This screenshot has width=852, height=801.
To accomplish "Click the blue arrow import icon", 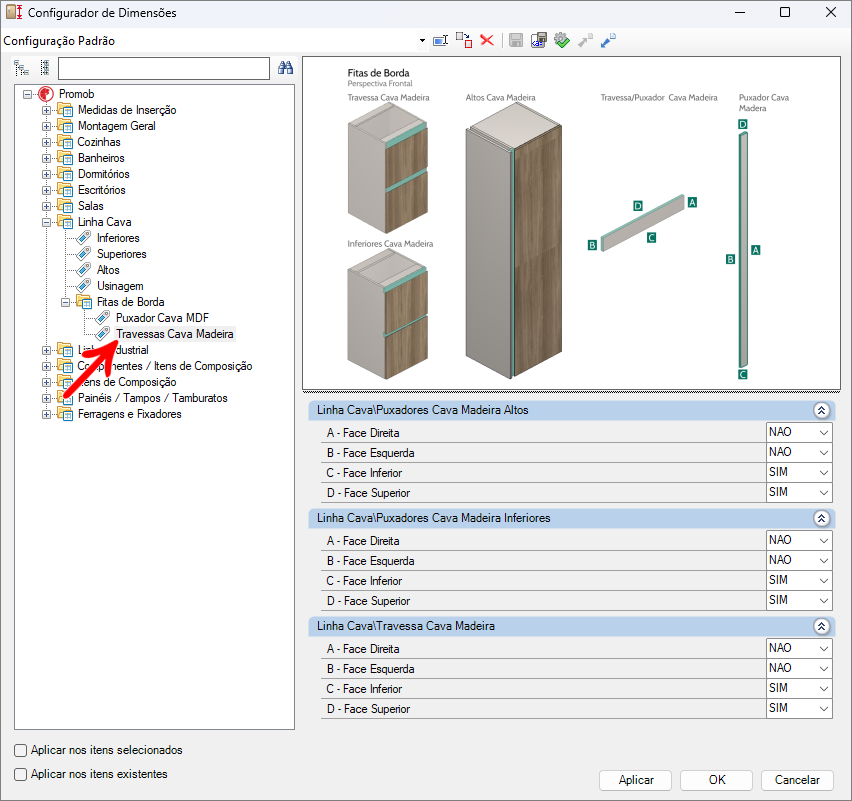I will pos(608,40).
